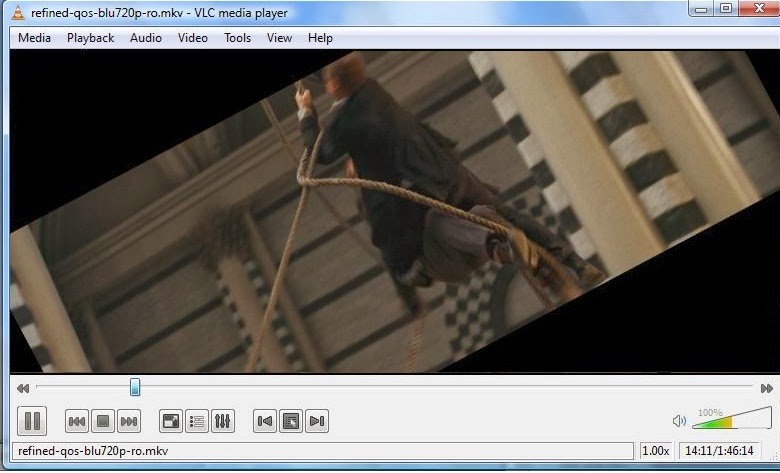Jump to previous media item
The image size is (780, 473).
77,421
